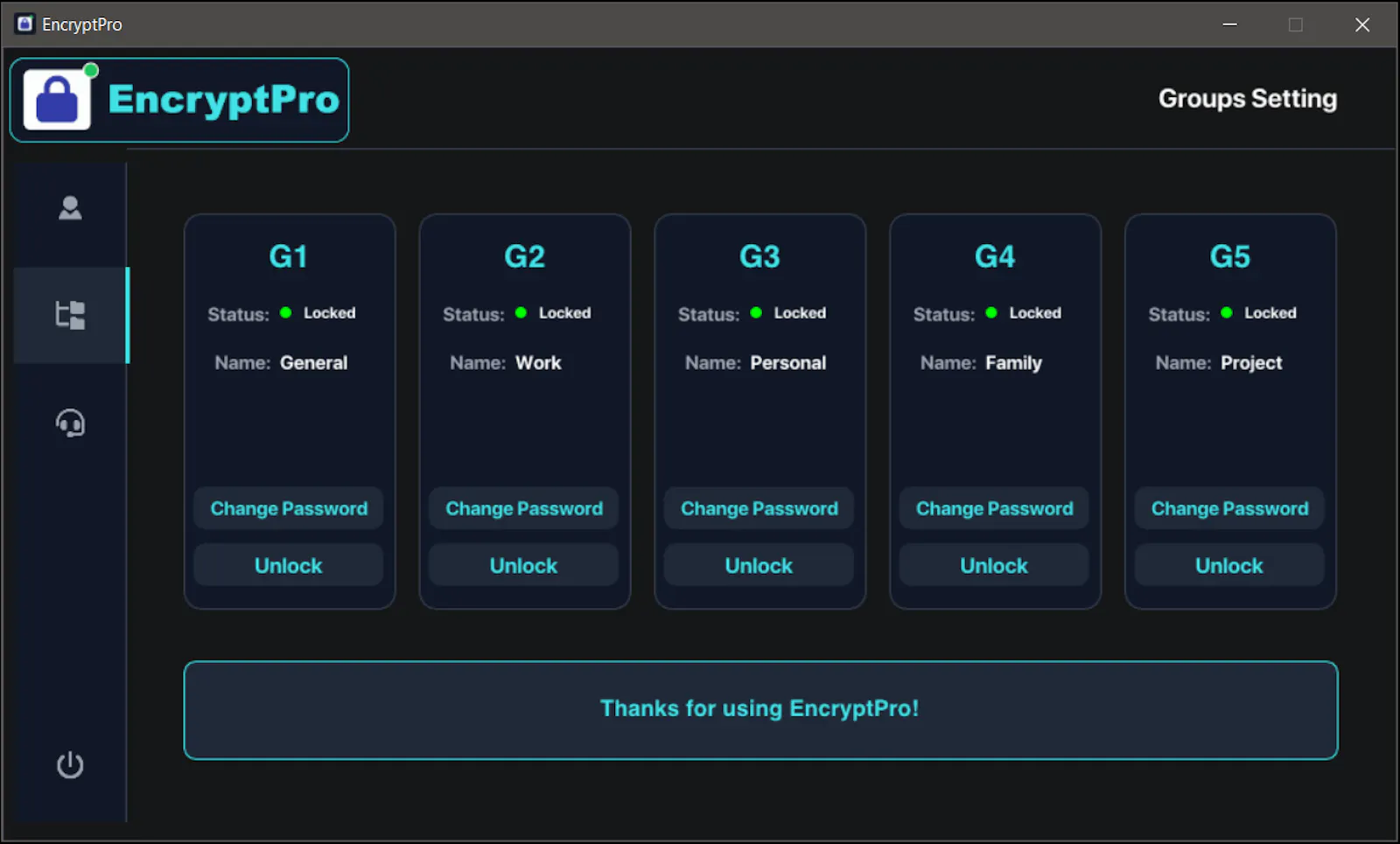Close the EncryptPro window
1400x844 pixels.
1362,24
